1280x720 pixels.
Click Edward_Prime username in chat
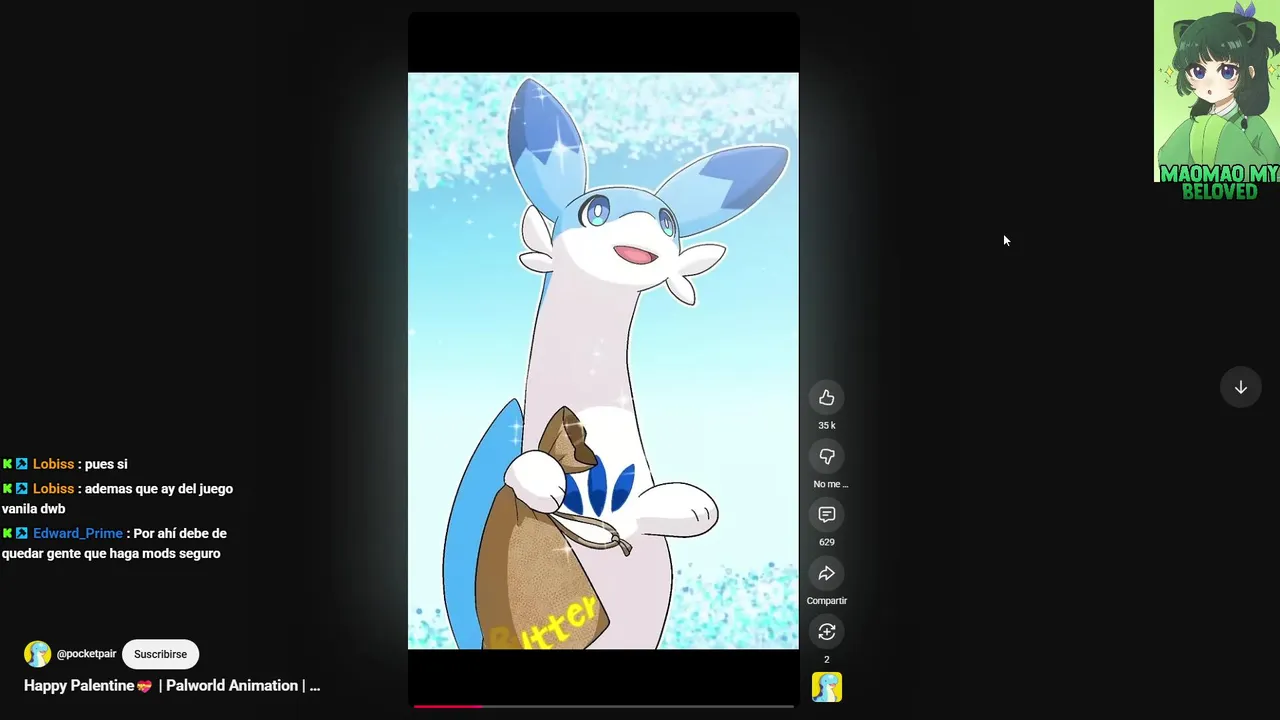click(x=78, y=534)
